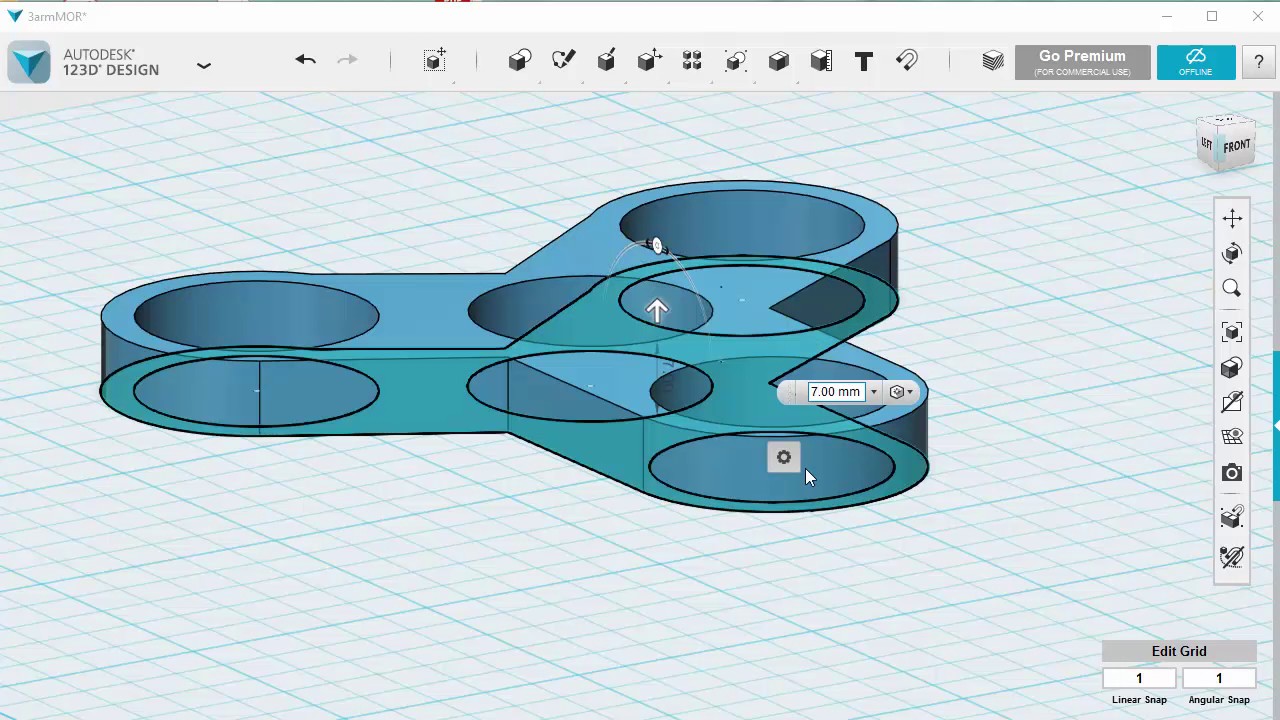
Task: Click the Linear Snap value field
Action: (1139, 679)
